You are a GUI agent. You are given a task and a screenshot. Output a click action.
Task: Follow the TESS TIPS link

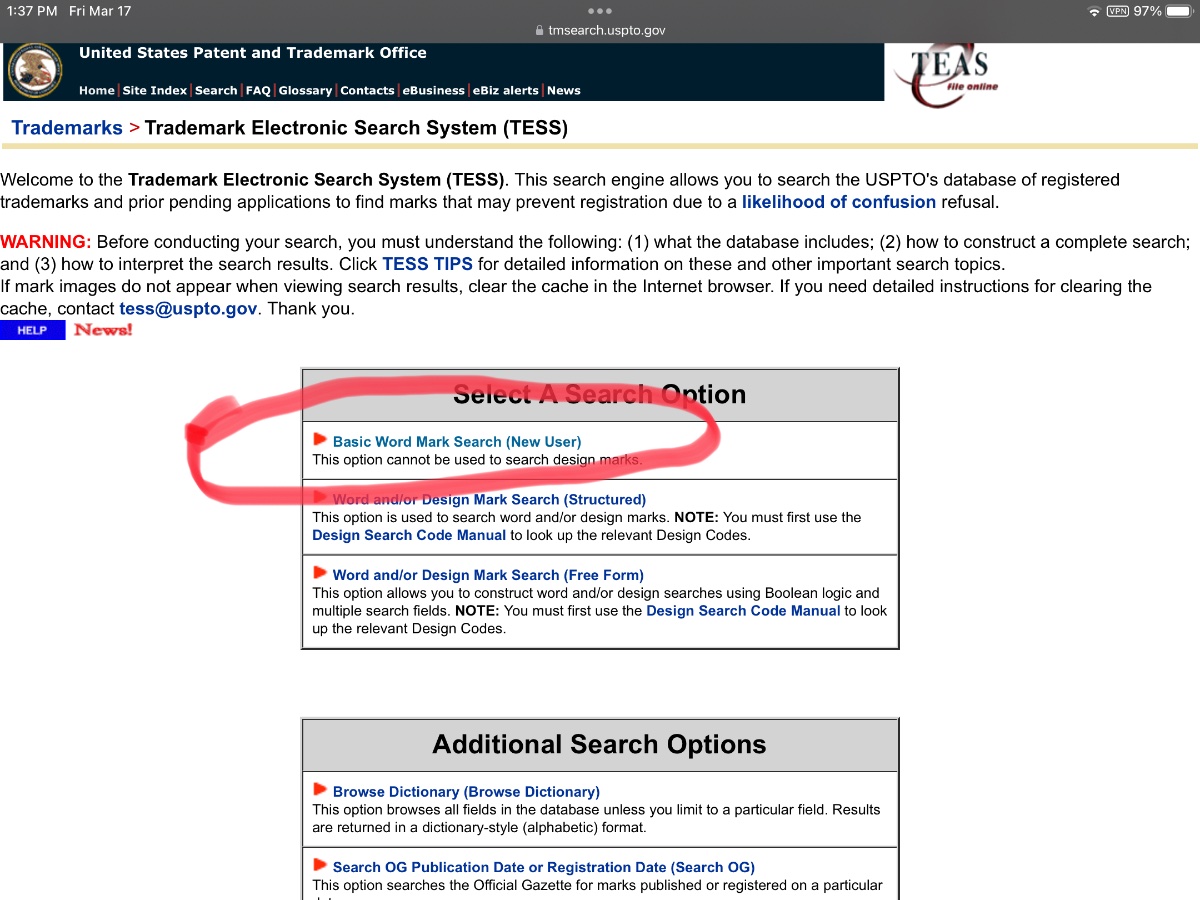(427, 264)
